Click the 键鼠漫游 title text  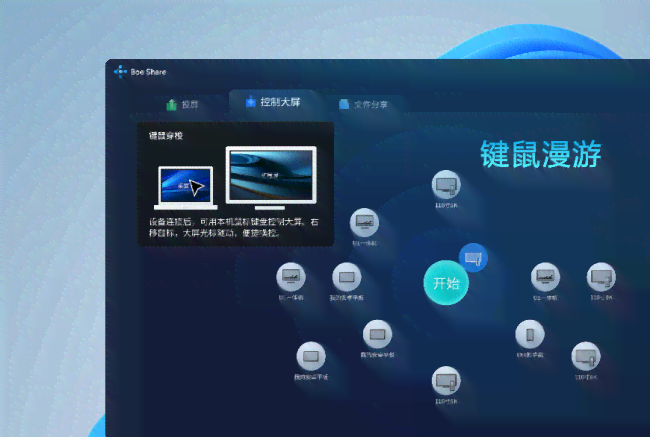(541, 154)
